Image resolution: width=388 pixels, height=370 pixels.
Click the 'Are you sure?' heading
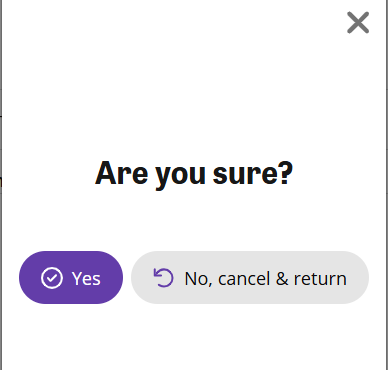[x=194, y=174]
